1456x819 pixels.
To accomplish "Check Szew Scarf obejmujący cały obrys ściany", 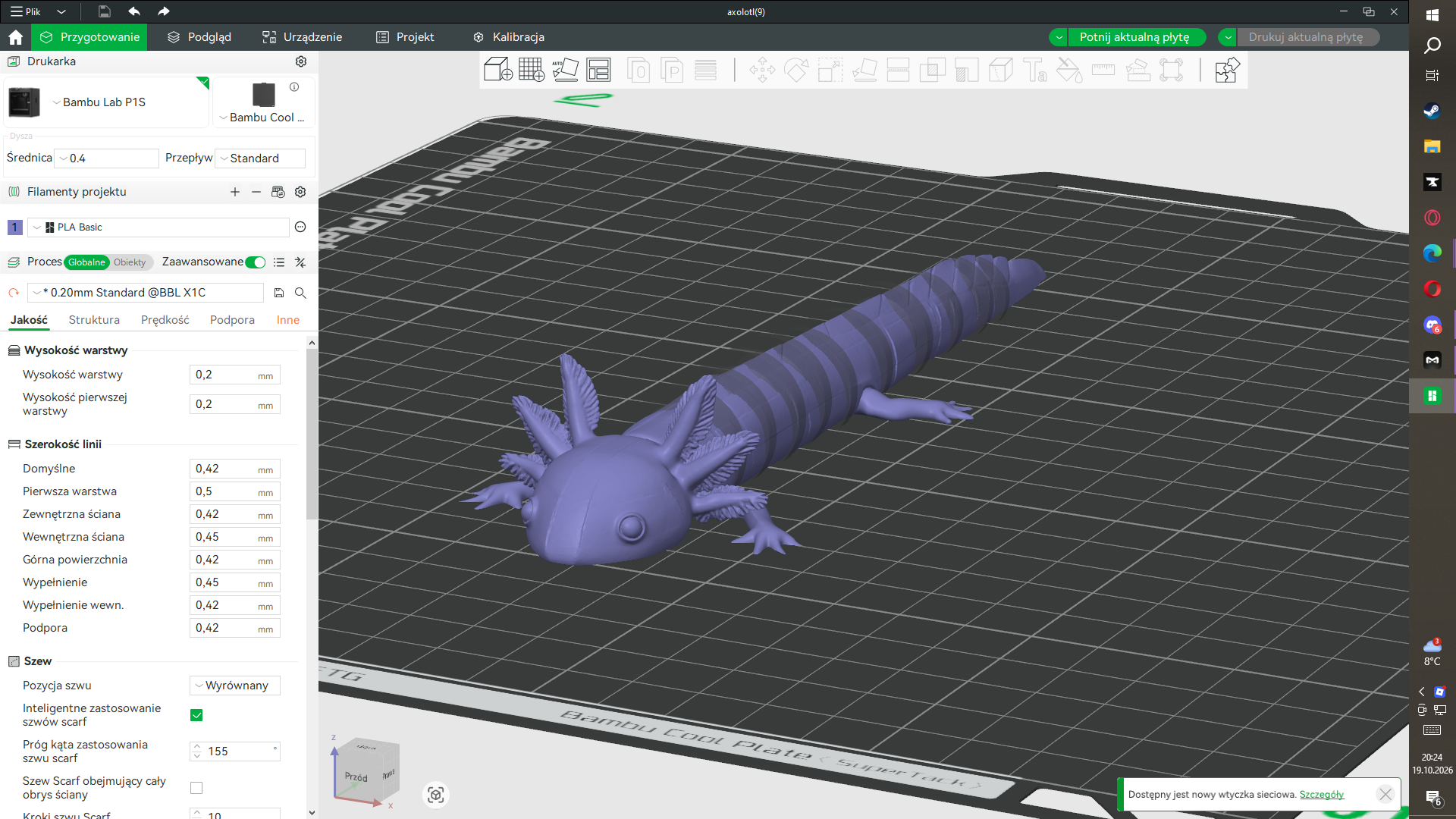I will (196, 788).
